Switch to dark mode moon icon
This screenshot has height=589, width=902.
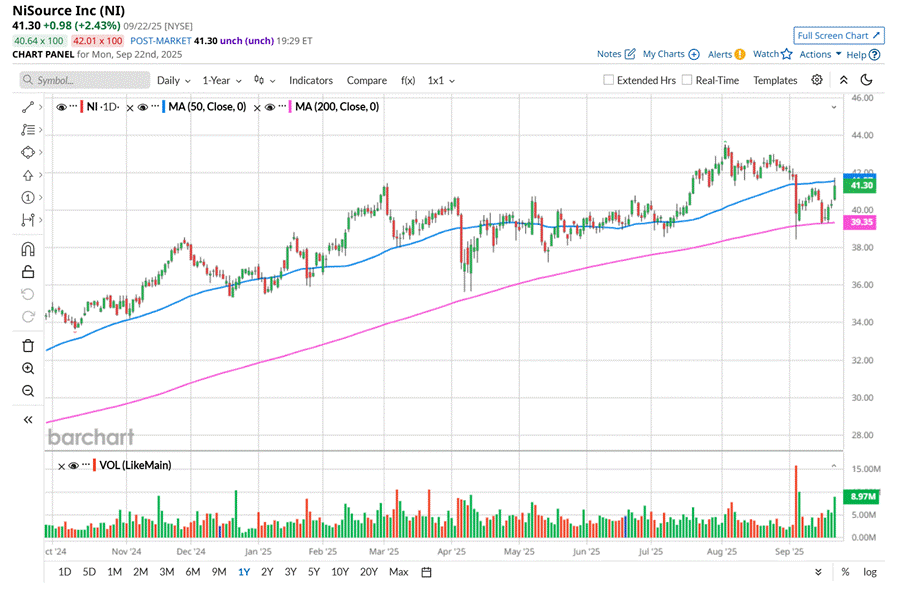pos(866,80)
